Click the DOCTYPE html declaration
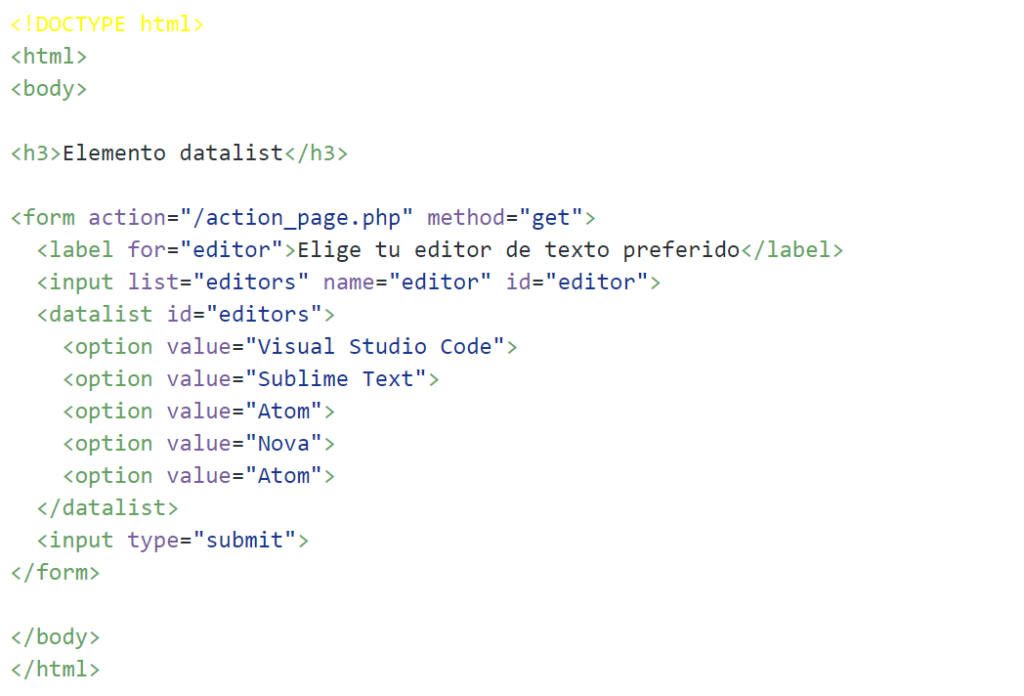1024x696 pixels. 105,23
